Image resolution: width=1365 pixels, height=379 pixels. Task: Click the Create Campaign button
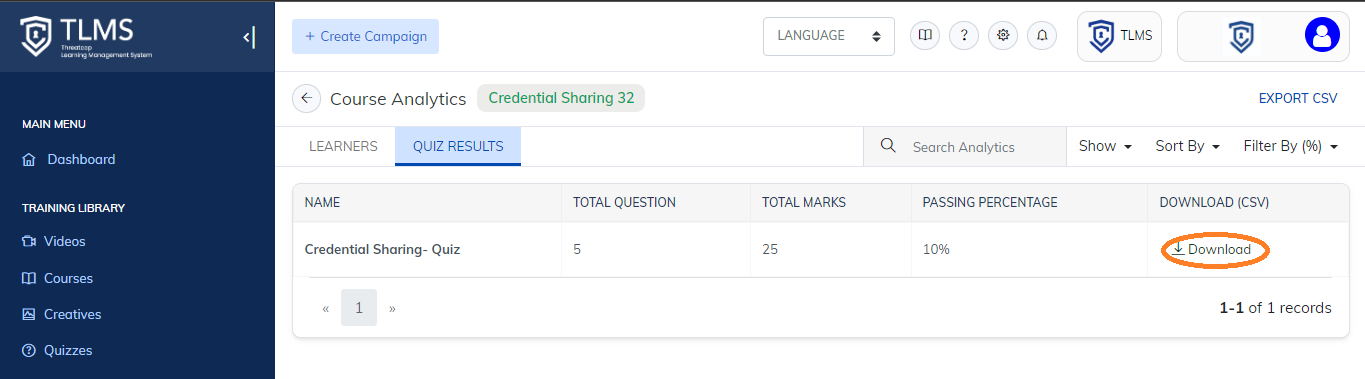pyautogui.click(x=365, y=36)
